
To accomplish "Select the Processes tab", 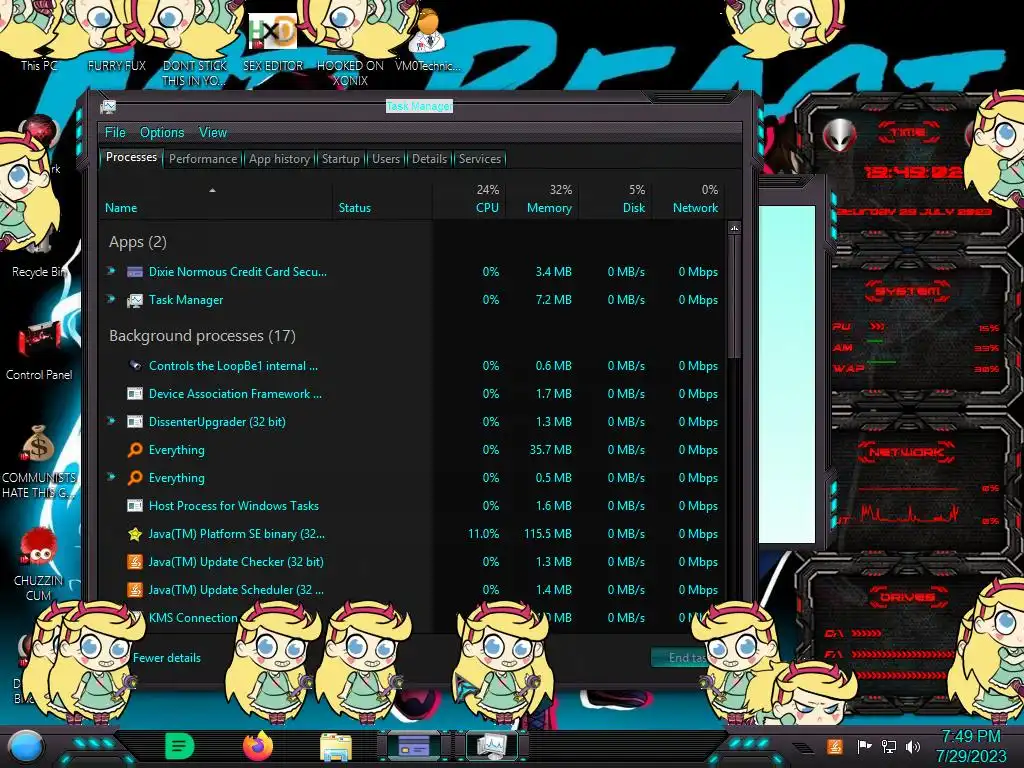I will point(131,157).
